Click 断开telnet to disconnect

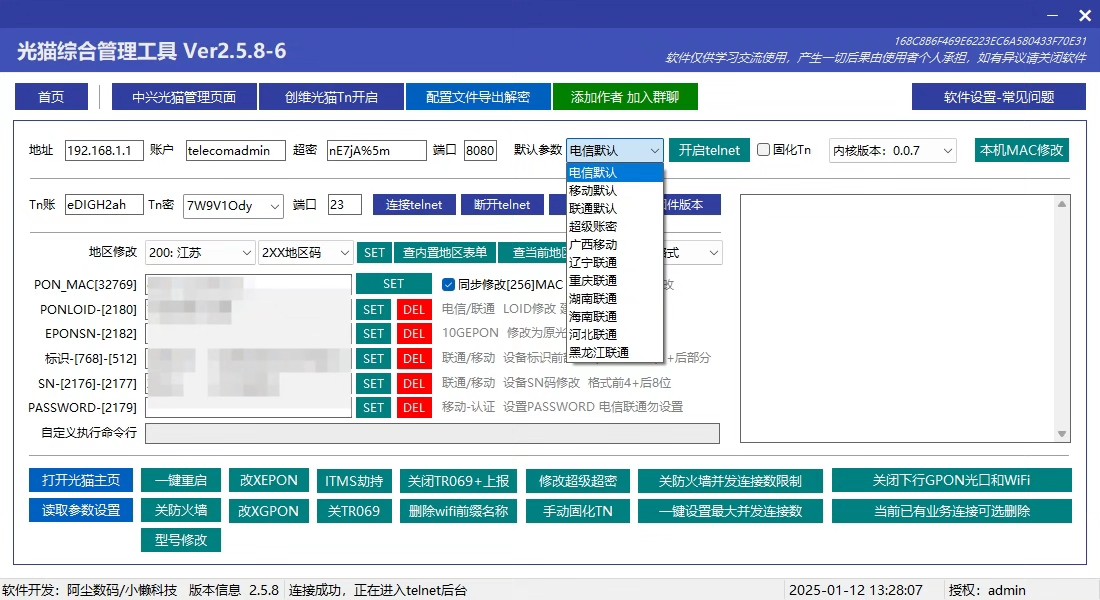(502, 205)
